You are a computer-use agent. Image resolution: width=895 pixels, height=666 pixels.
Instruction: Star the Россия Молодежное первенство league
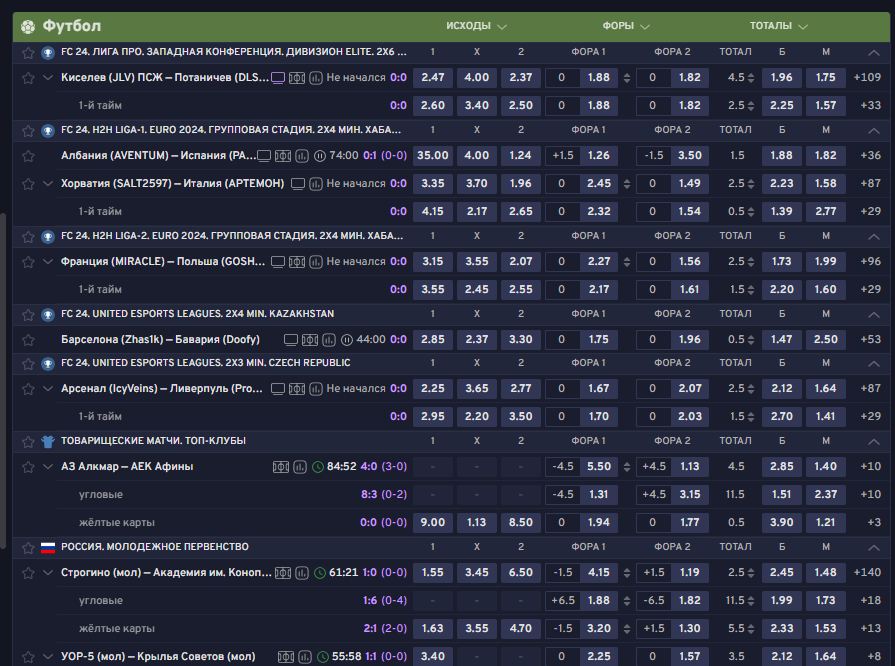[x=28, y=547]
